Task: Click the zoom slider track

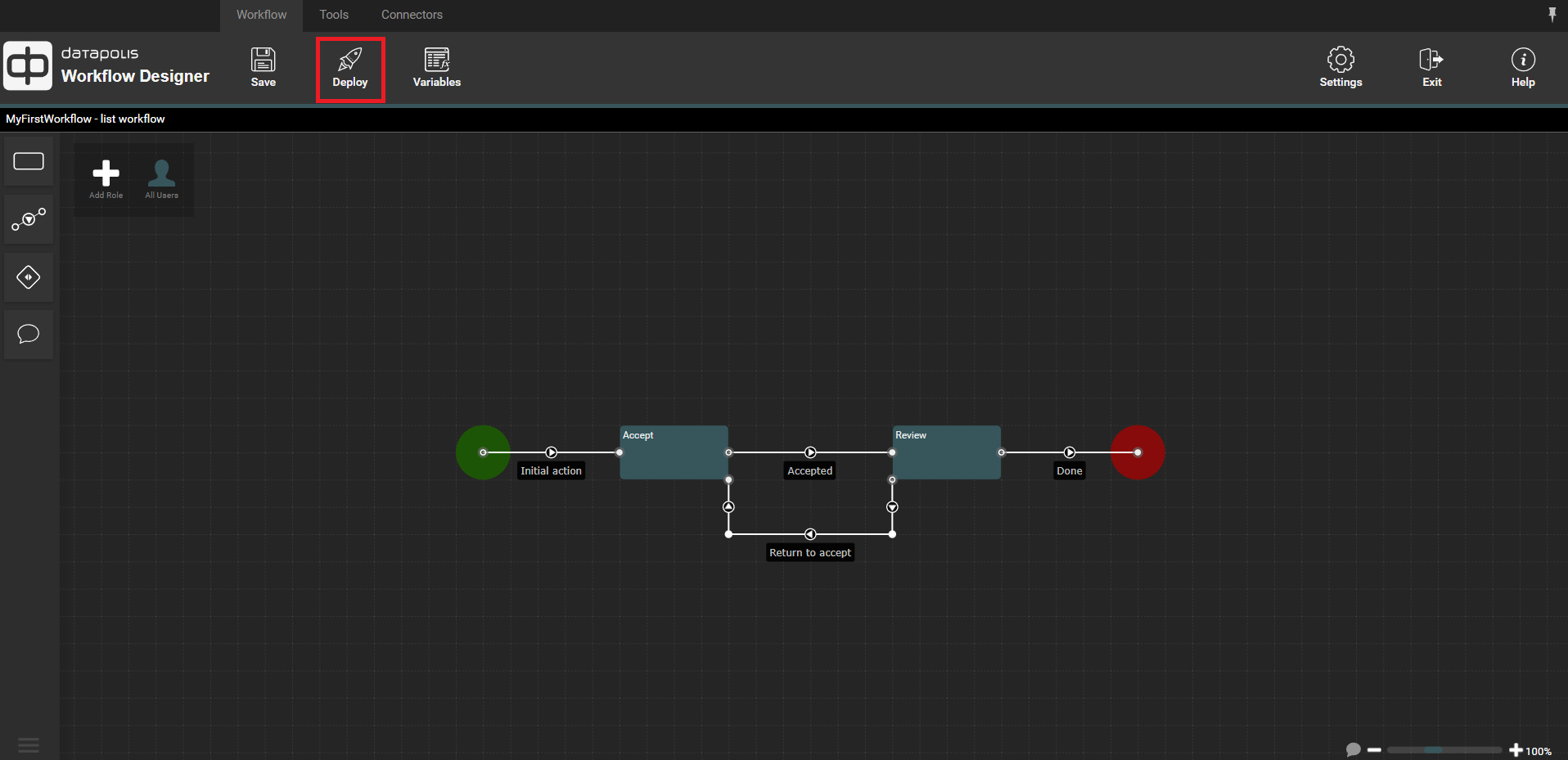Action: point(1444,750)
